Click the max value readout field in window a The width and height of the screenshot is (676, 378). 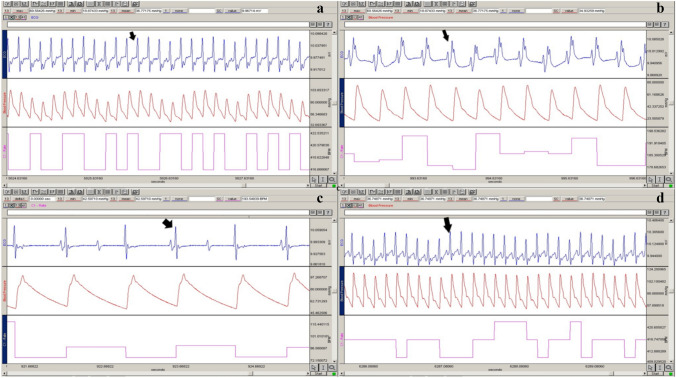[42, 10]
